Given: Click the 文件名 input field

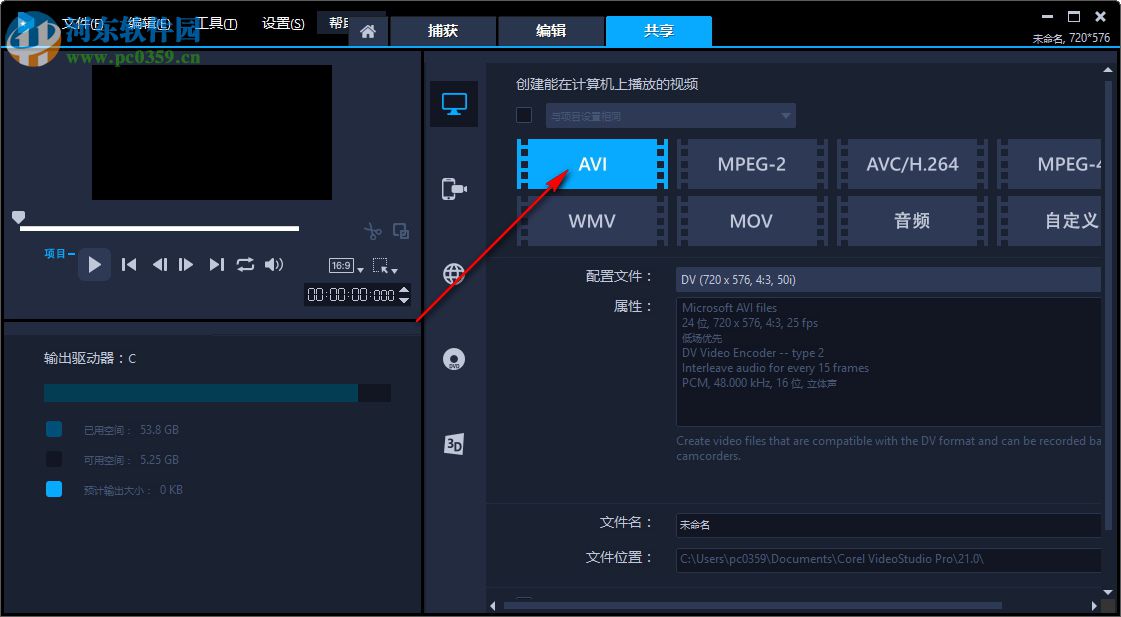Looking at the screenshot, I should (887, 523).
